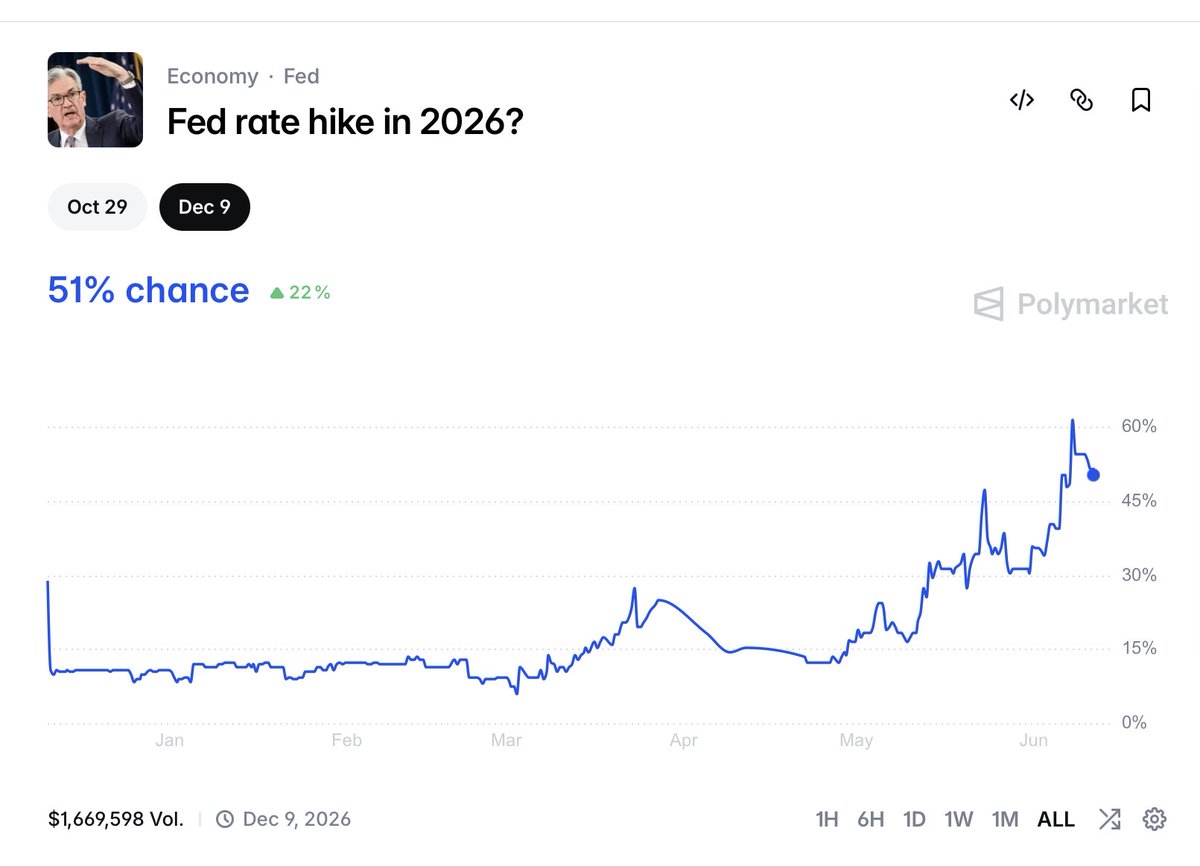Switch chart range to ALL
The width and height of the screenshot is (1200, 866).
click(1056, 819)
